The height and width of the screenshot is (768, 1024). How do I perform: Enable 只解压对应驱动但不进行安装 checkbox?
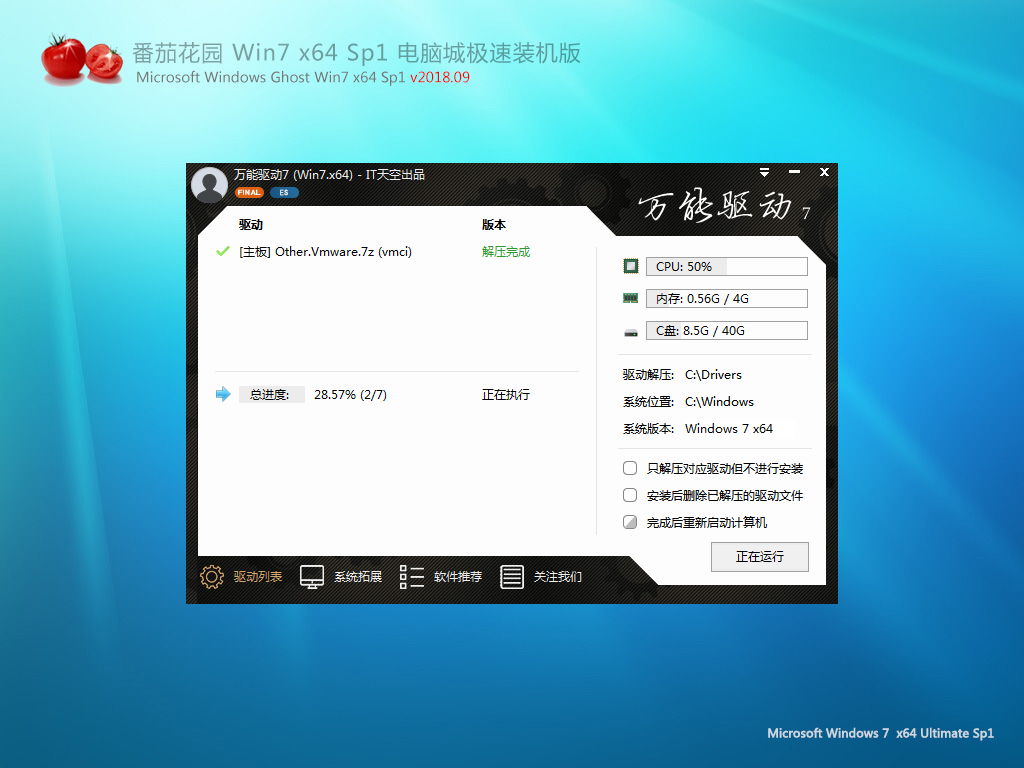click(630, 468)
